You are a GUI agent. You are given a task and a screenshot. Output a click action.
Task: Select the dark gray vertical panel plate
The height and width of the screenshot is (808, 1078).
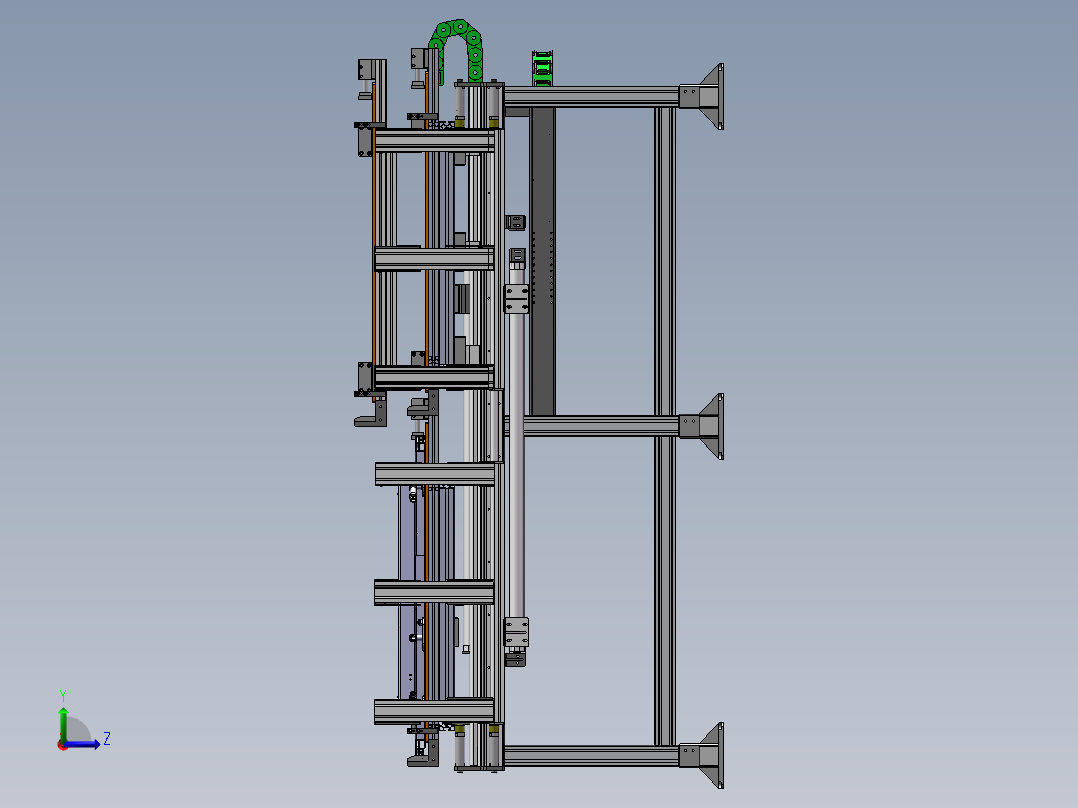click(x=542, y=261)
